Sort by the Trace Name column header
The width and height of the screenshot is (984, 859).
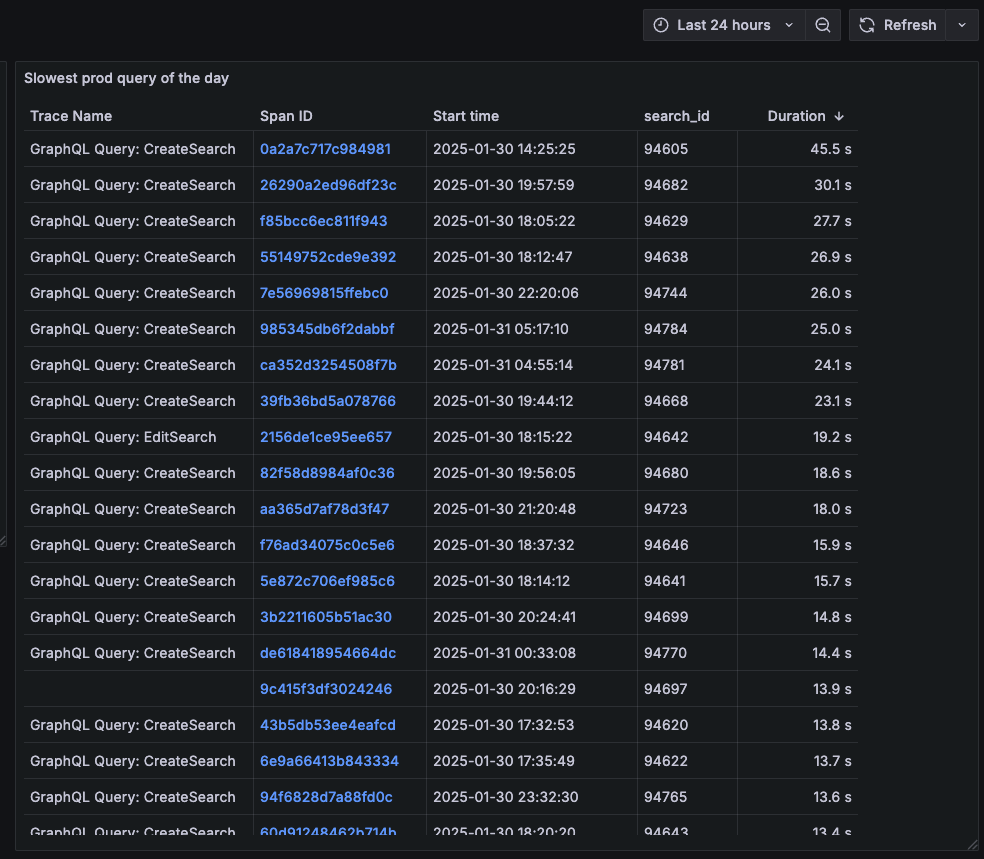71,116
